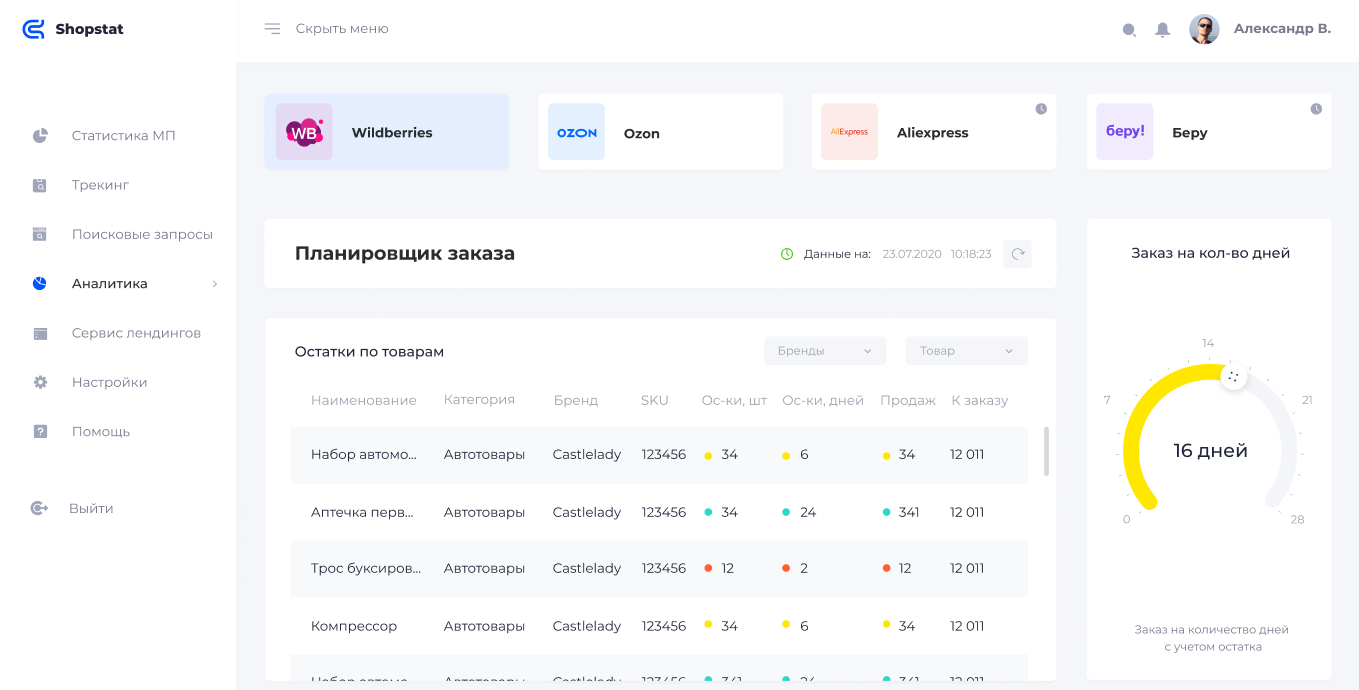Select the Ozon marketplace tab
The image size is (1359, 690).
click(660, 131)
